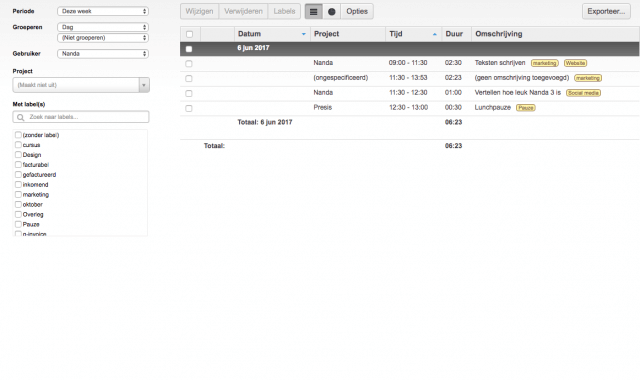This screenshot has width=640, height=380.
Task: Open the (Niet groeperen) dropdown
Action: [103, 38]
